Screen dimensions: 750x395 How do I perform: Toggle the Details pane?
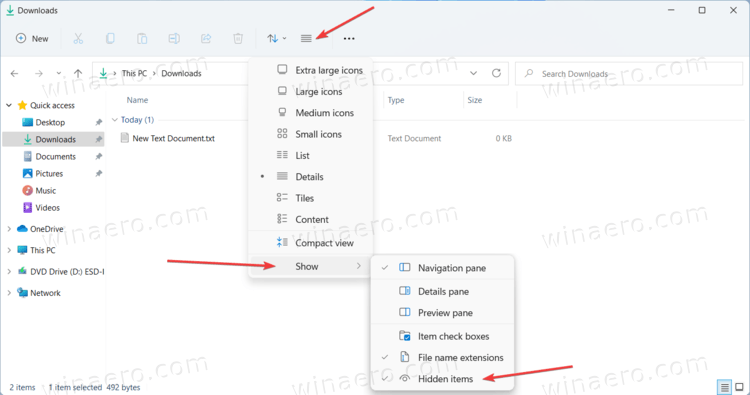(442, 292)
